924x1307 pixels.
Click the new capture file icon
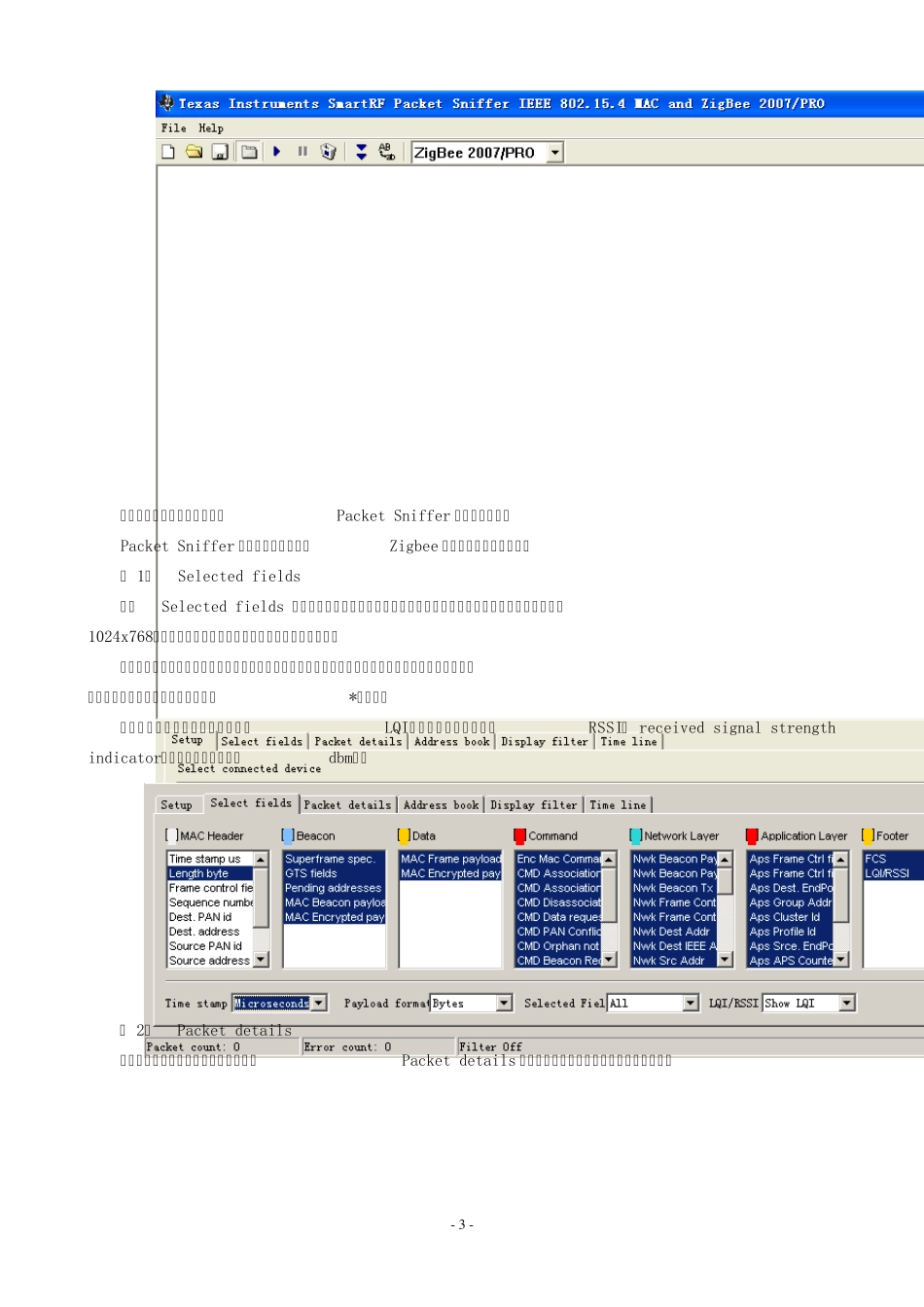click(168, 152)
